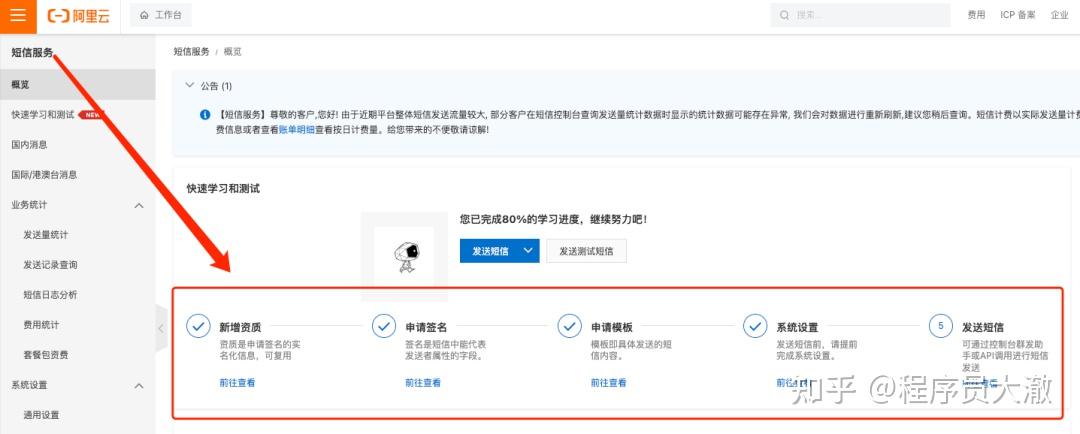The width and height of the screenshot is (1080, 434).
Task: Click the 申请模板 step checkmark icon
Action: tap(570, 326)
